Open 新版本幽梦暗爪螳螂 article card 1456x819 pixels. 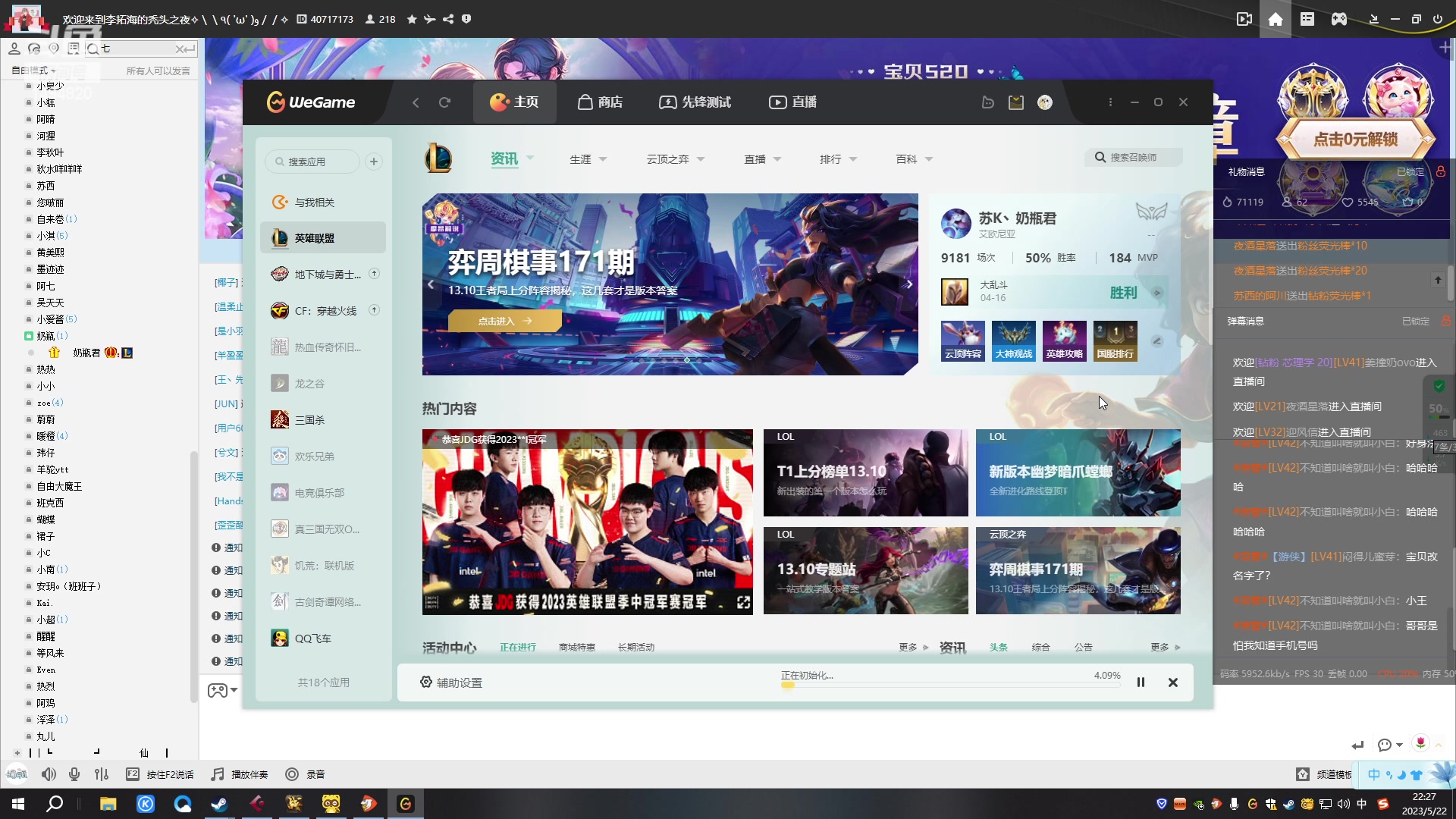(1078, 473)
